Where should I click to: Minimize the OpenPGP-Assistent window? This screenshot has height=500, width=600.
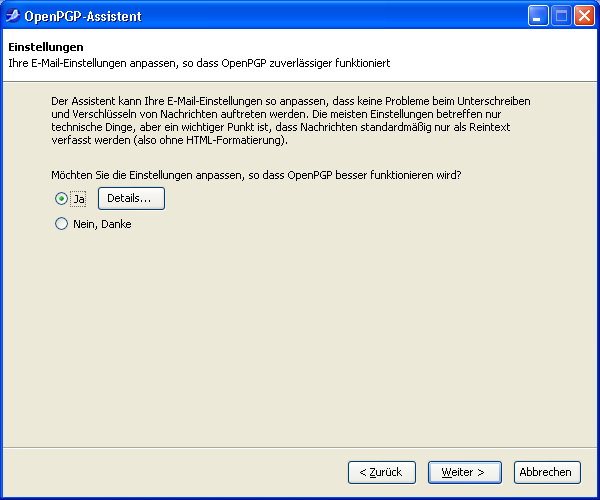point(538,16)
